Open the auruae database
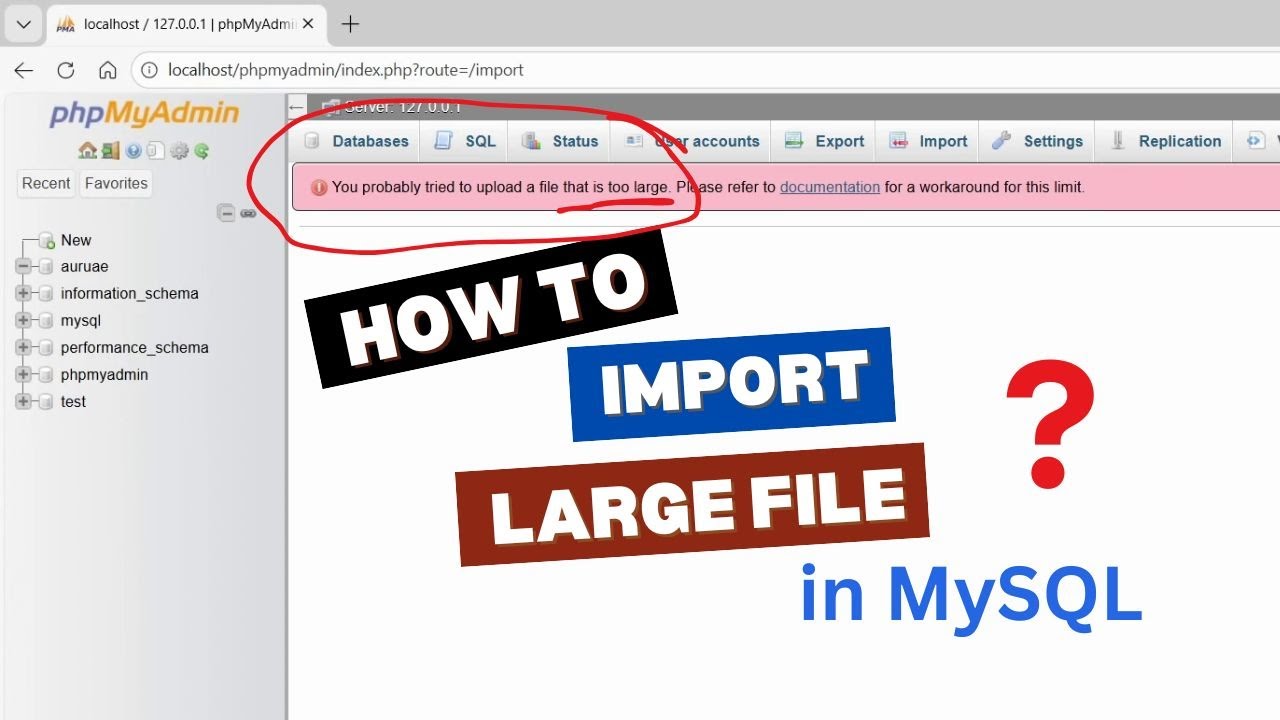Viewport: 1280px width, 720px height. [84, 267]
